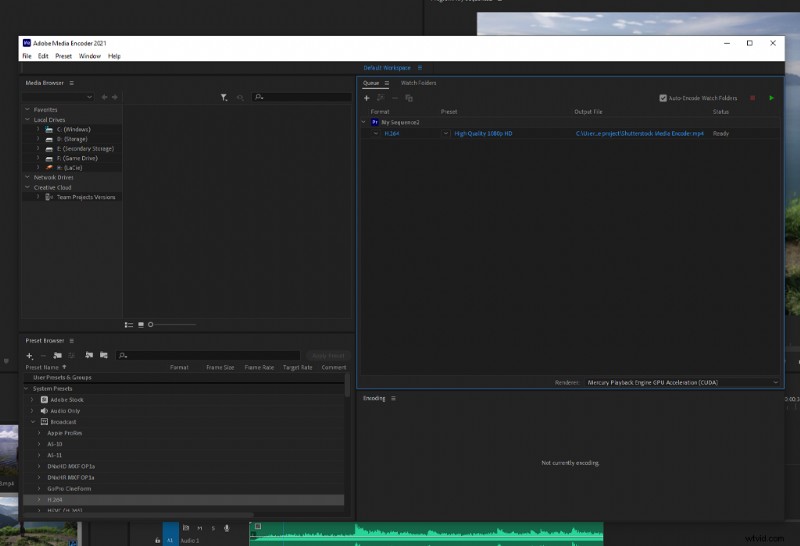Click the Preset Browser search field
The image size is (800, 546).
(x=208, y=356)
